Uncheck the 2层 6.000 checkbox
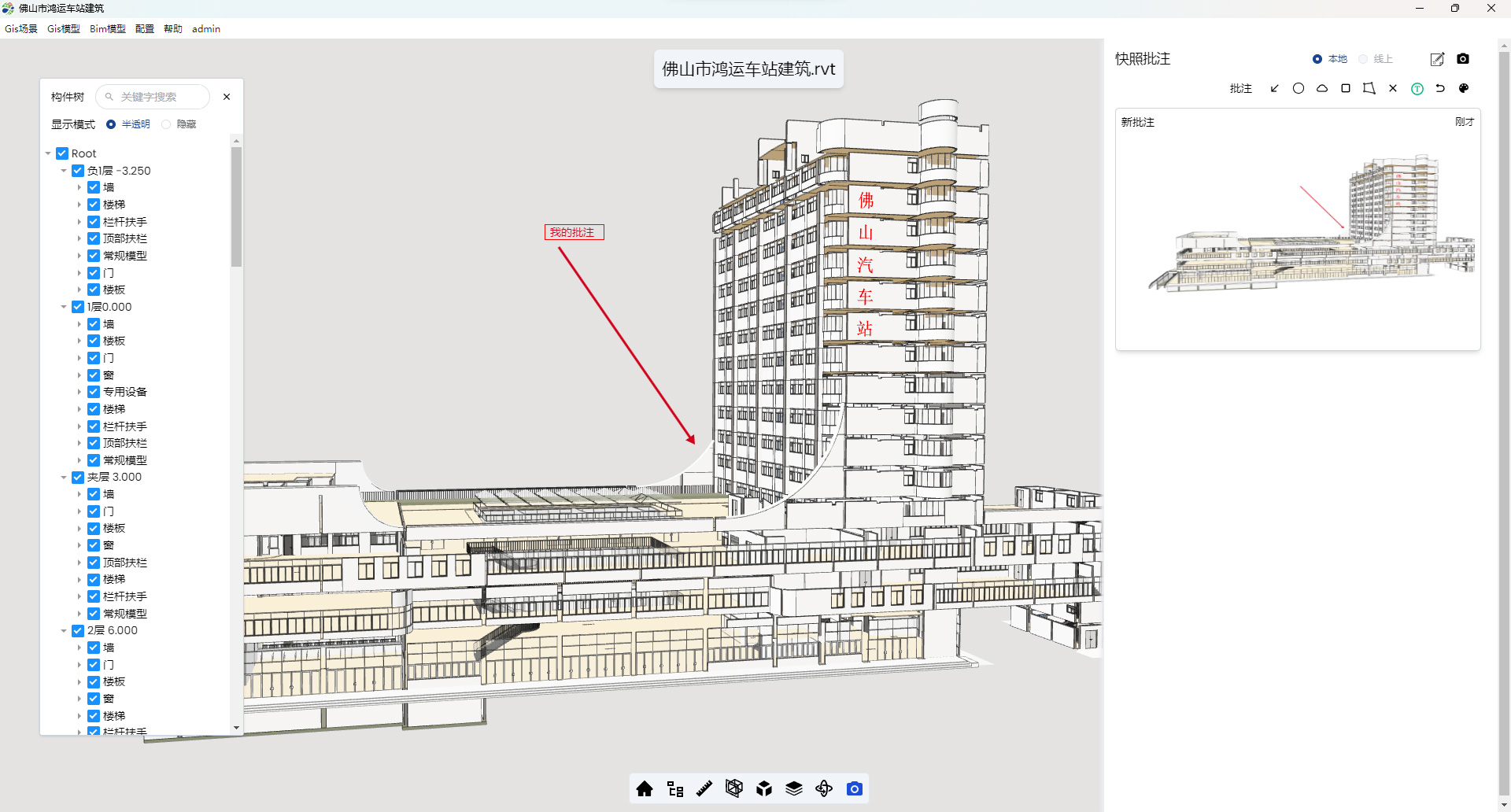The height and width of the screenshot is (812, 1511). click(x=78, y=631)
